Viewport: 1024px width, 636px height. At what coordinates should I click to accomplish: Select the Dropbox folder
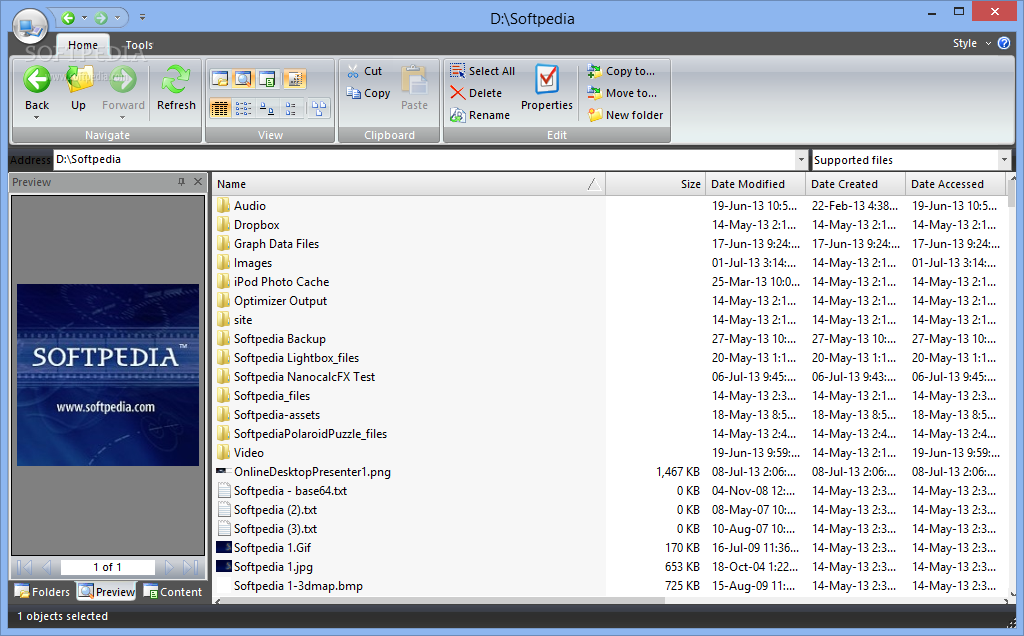coord(248,225)
